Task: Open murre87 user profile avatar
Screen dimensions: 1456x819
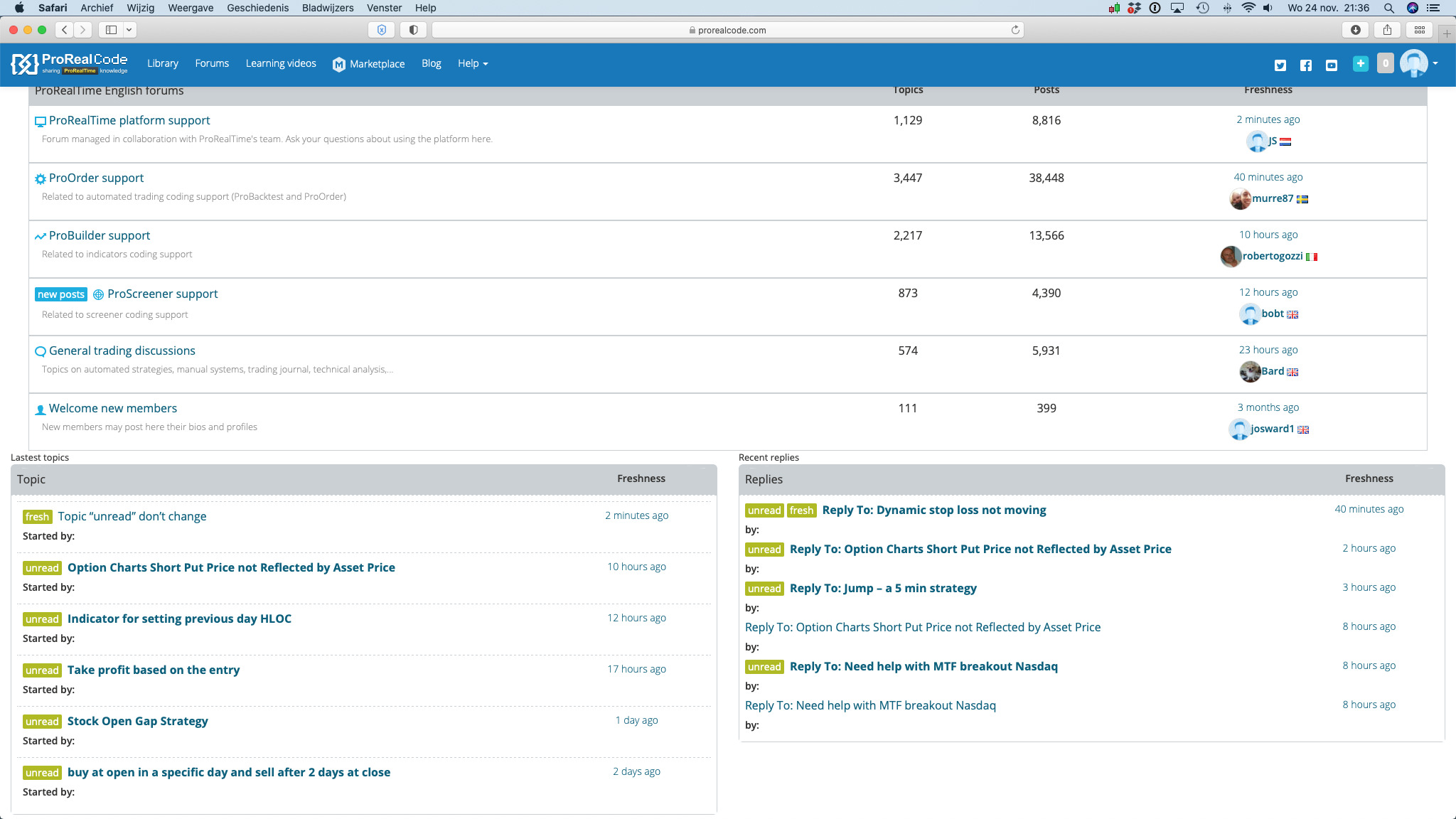Action: click(1240, 199)
